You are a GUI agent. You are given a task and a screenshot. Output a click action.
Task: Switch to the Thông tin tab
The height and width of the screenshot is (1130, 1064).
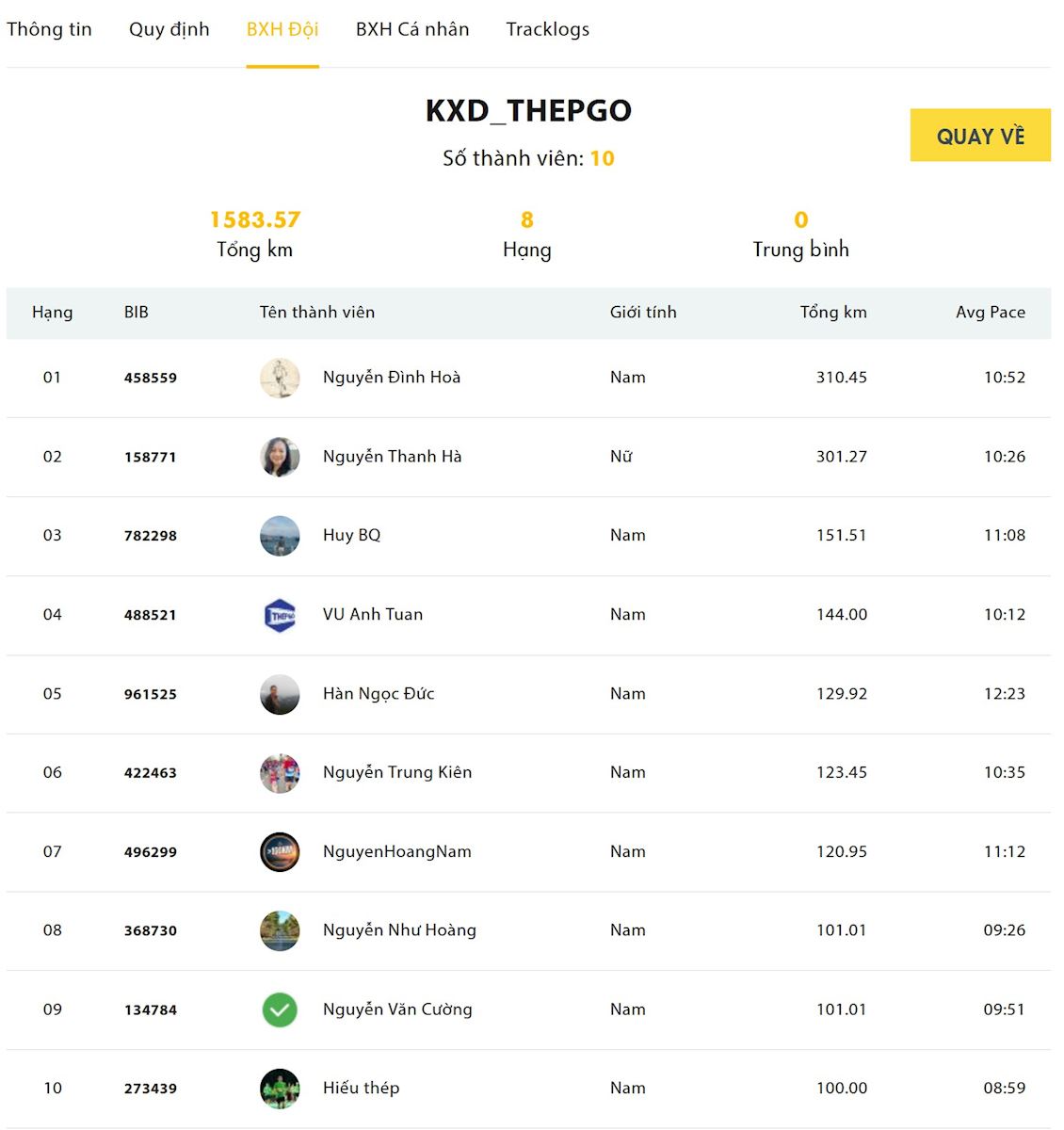49,29
